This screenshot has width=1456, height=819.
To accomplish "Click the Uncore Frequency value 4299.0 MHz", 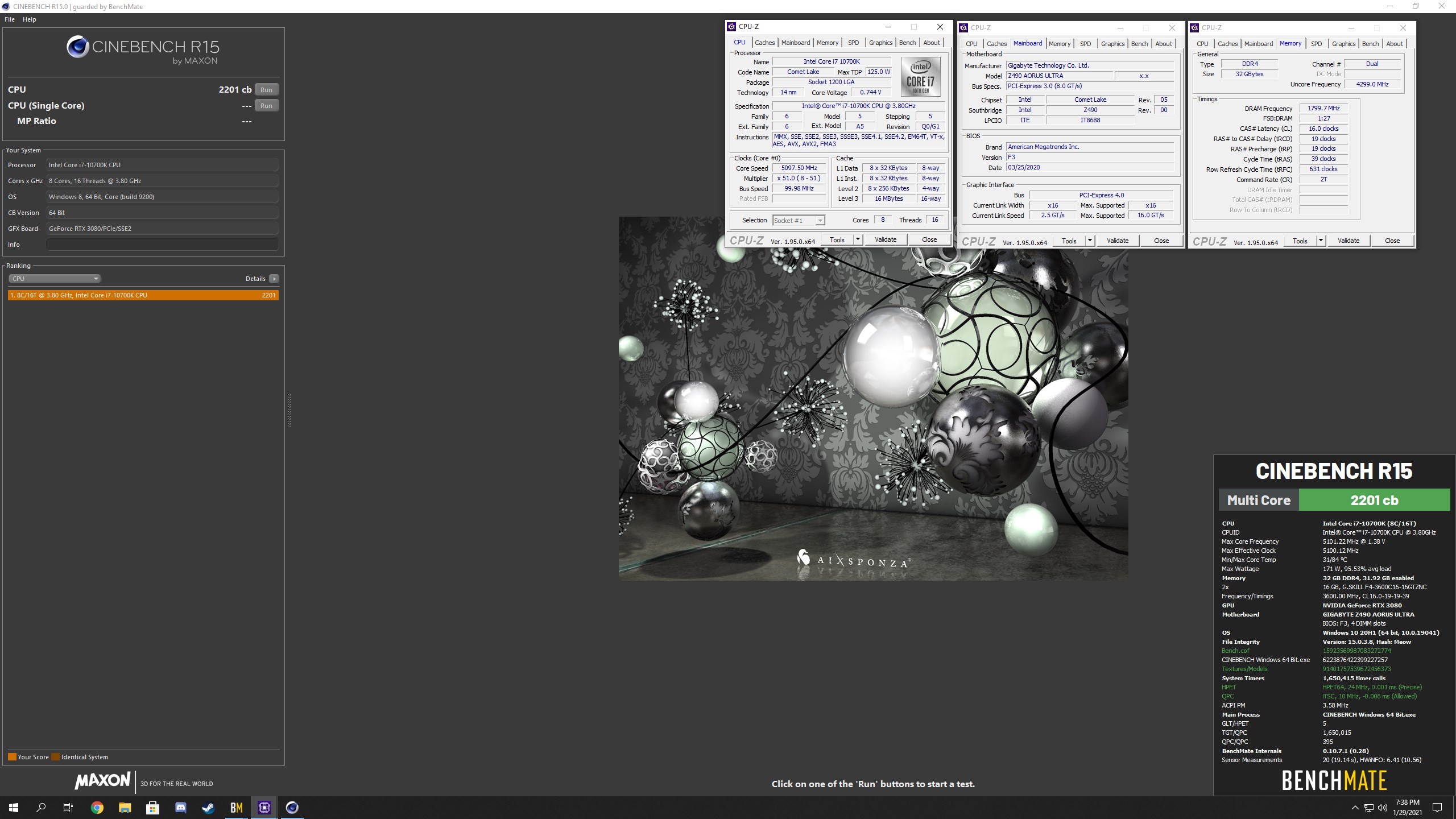I will 1372,84.
